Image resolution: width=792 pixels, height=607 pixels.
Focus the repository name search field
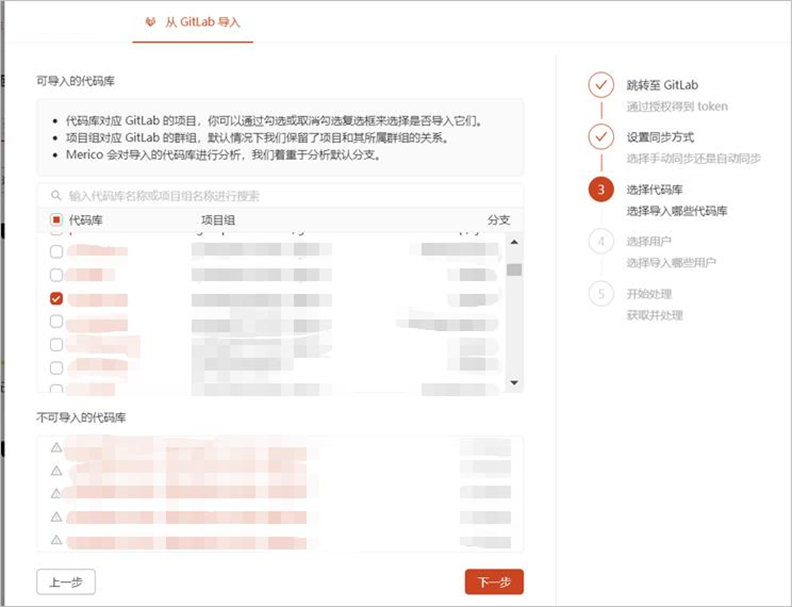(x=280, y=195)
